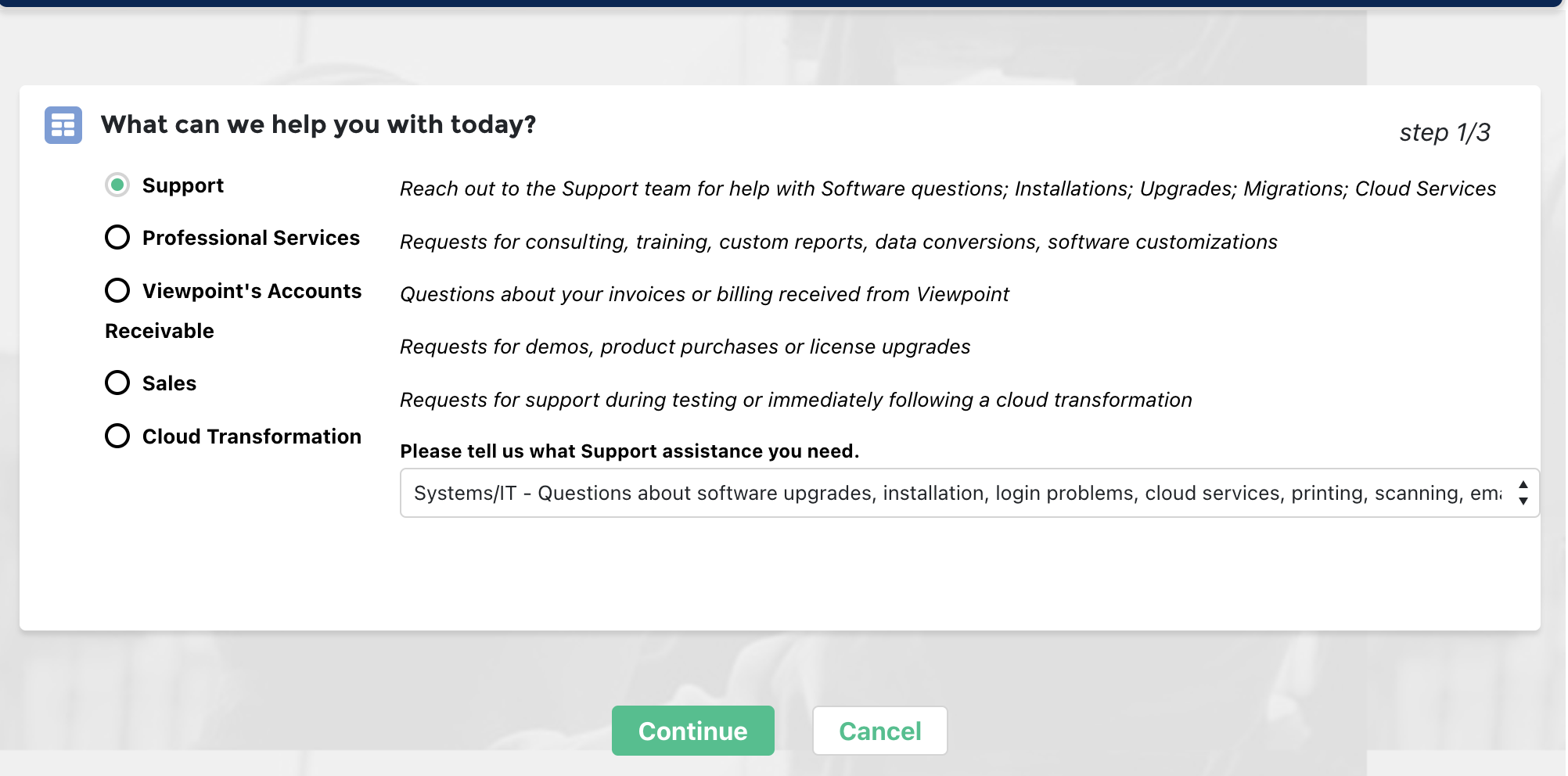
Task: Click the Cloud Transformation label
Action: (252, 436)
